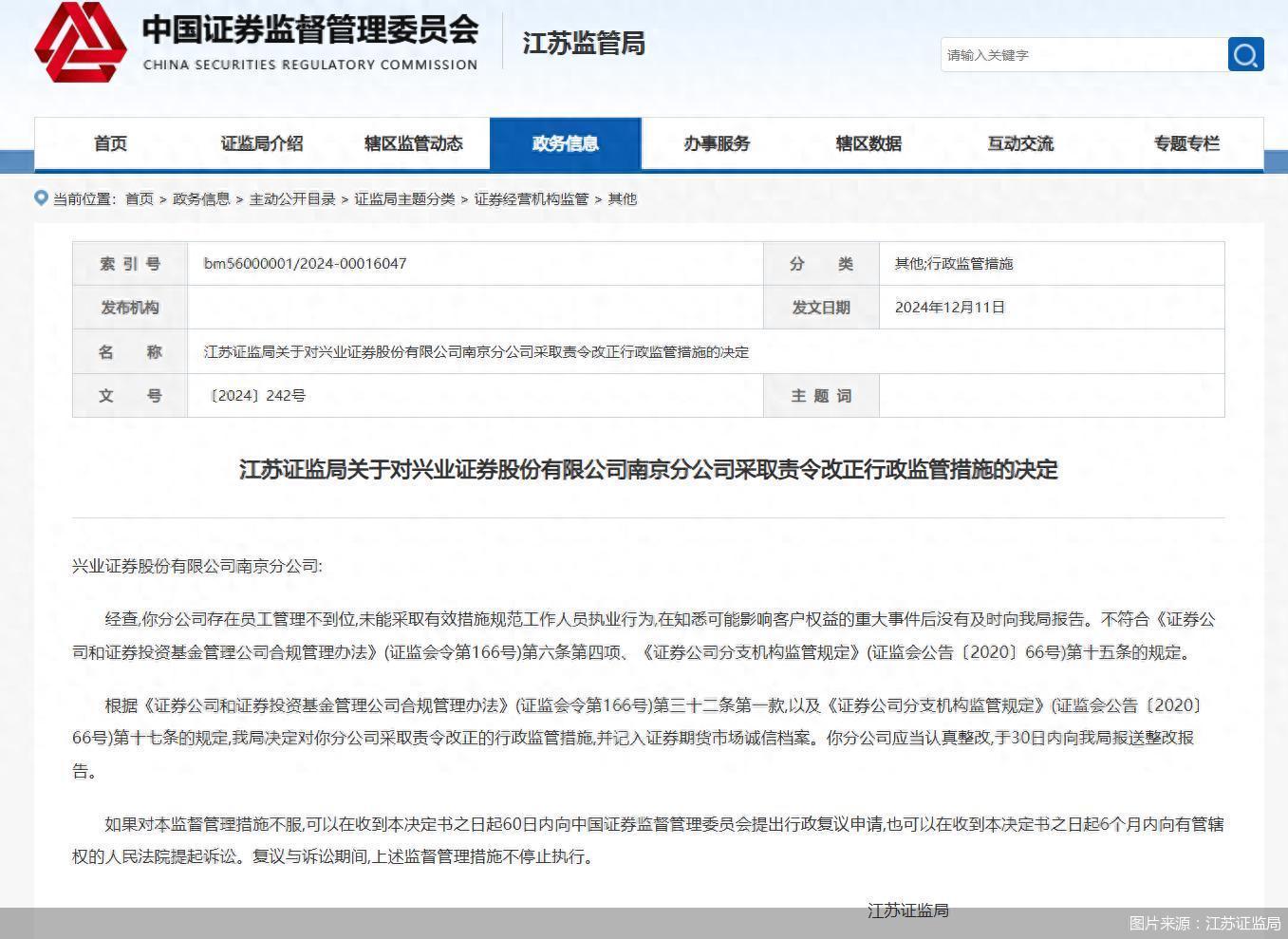The image size is (1288, 939).
Task: Go to 首页 in the breadcrumb
Action: pyautogui.click(x=140, y=198)
